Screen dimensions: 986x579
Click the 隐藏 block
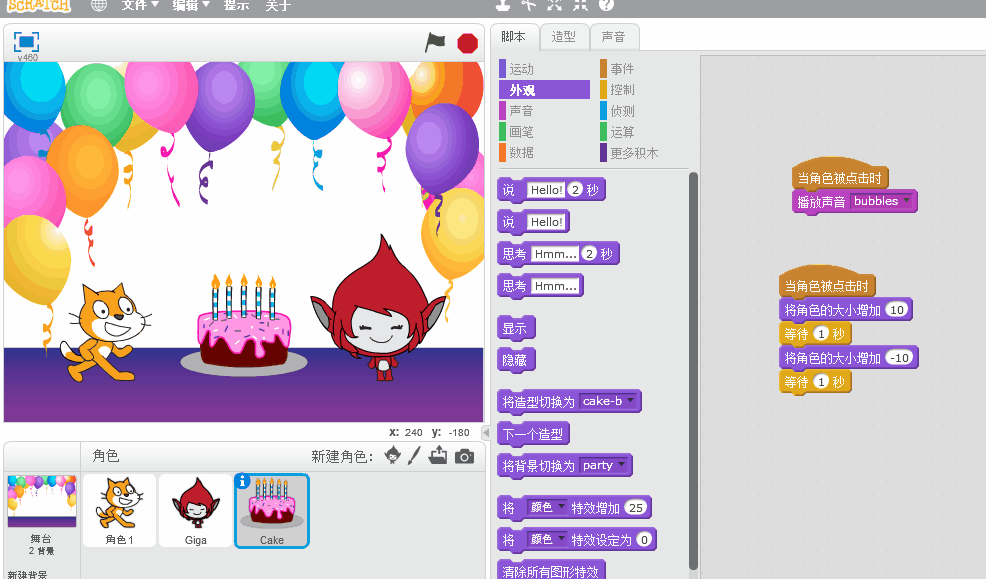pos(516,360)
